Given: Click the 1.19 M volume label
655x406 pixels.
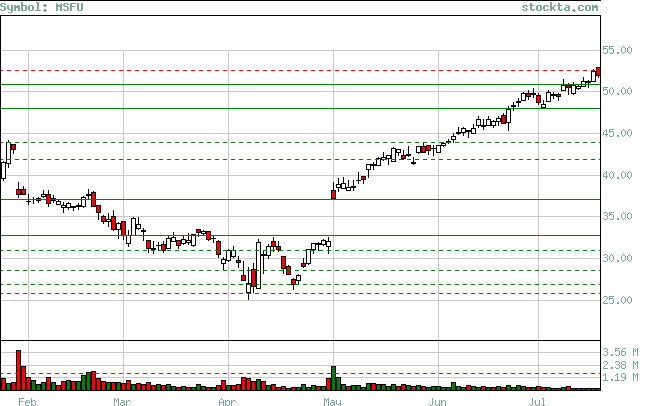Looking at the screenshot, I should (x=620, y=377).
